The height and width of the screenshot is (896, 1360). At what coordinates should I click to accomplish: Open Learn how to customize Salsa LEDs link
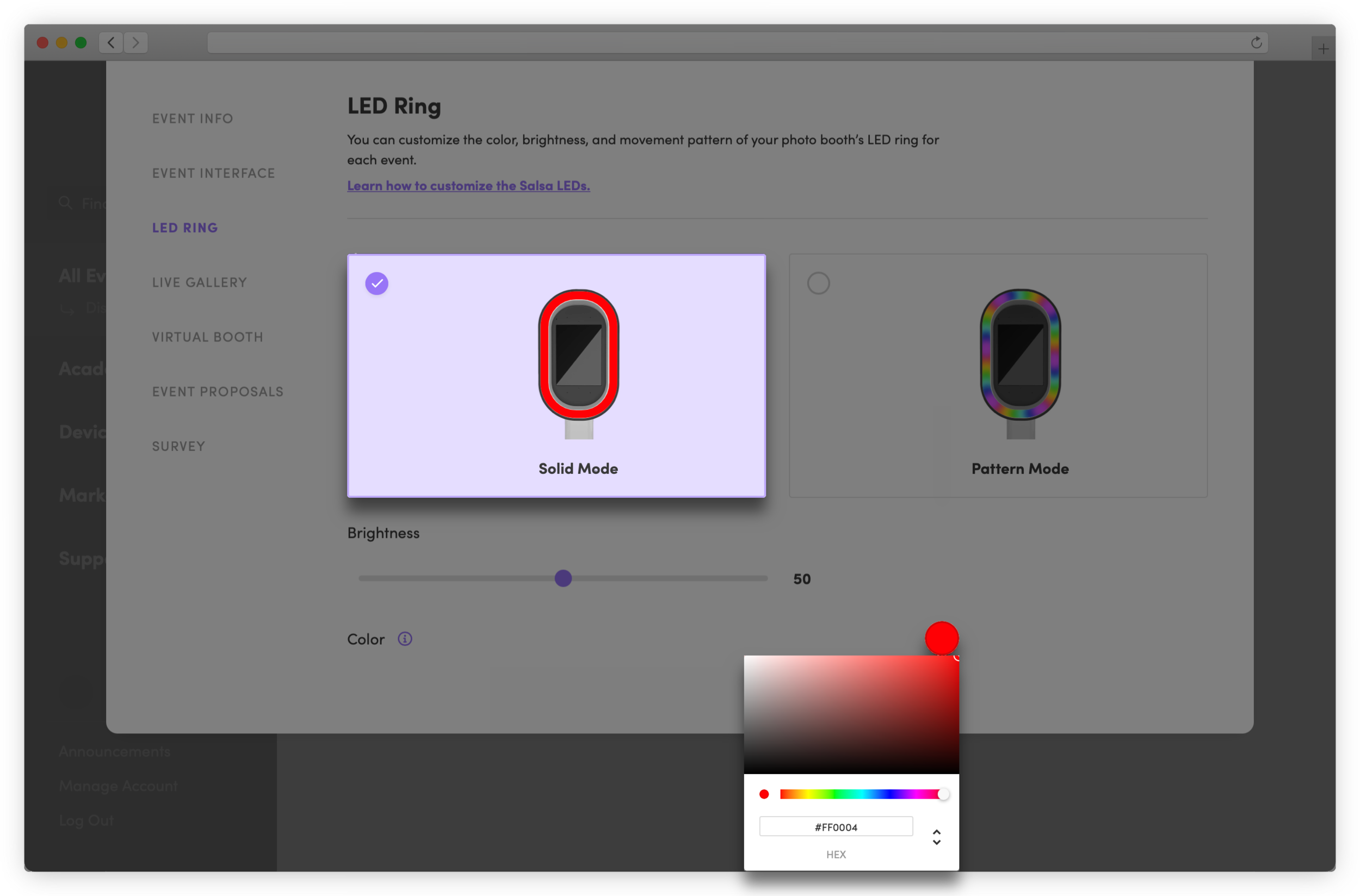[468, 186]
